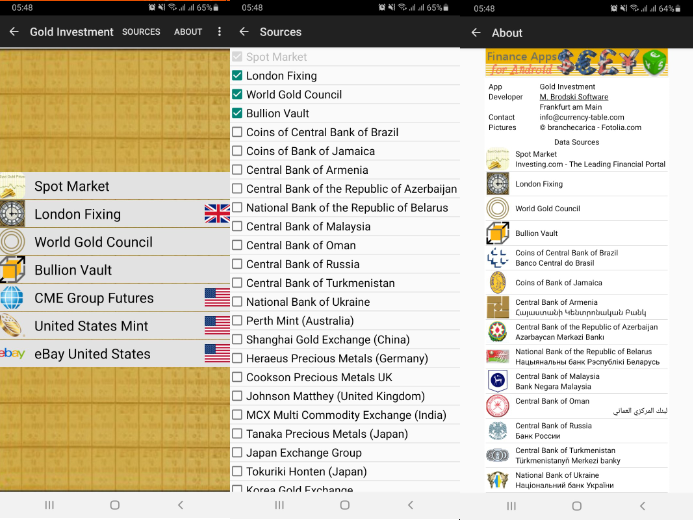Tap Android home button on first screen

(115, 505)
